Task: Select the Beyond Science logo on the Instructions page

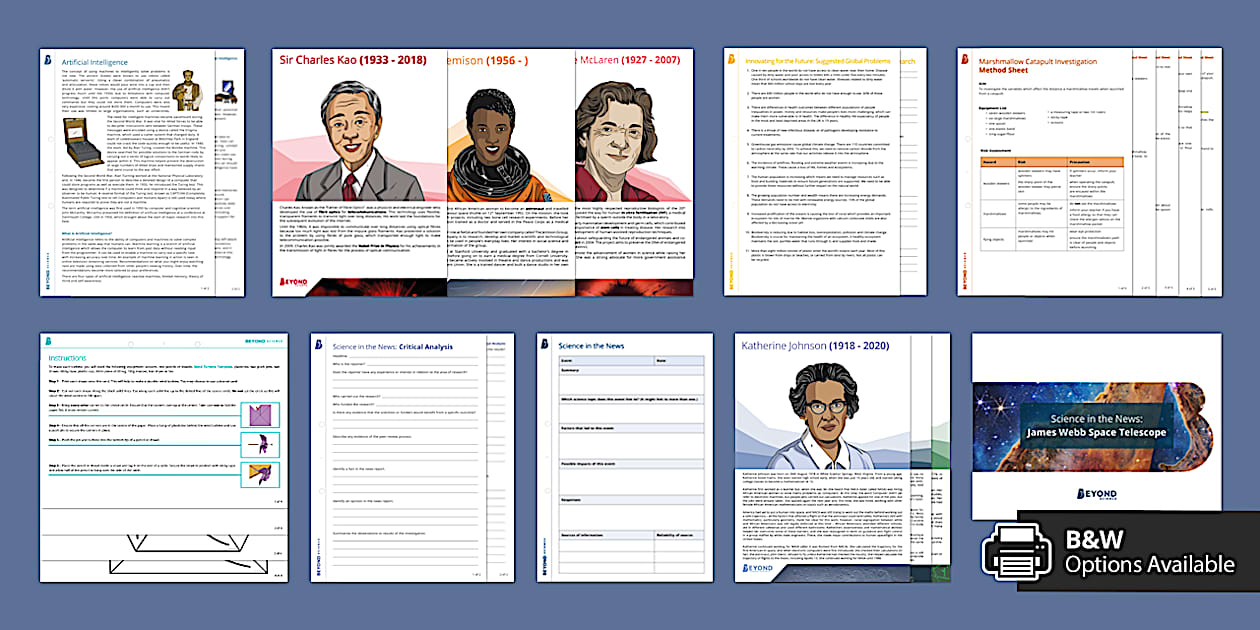Action: click(262, 341)
